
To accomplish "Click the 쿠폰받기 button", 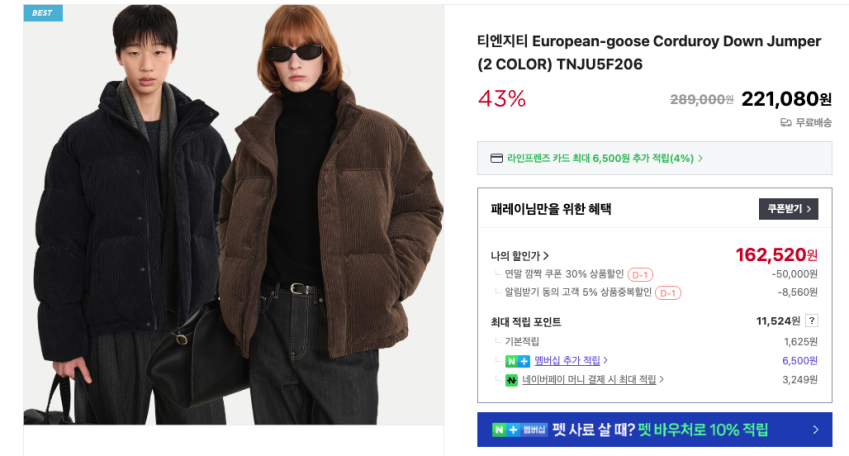I will (x=788, y=209).
